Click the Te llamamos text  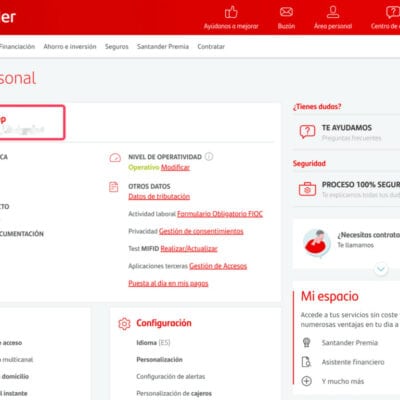click(355, 245)
